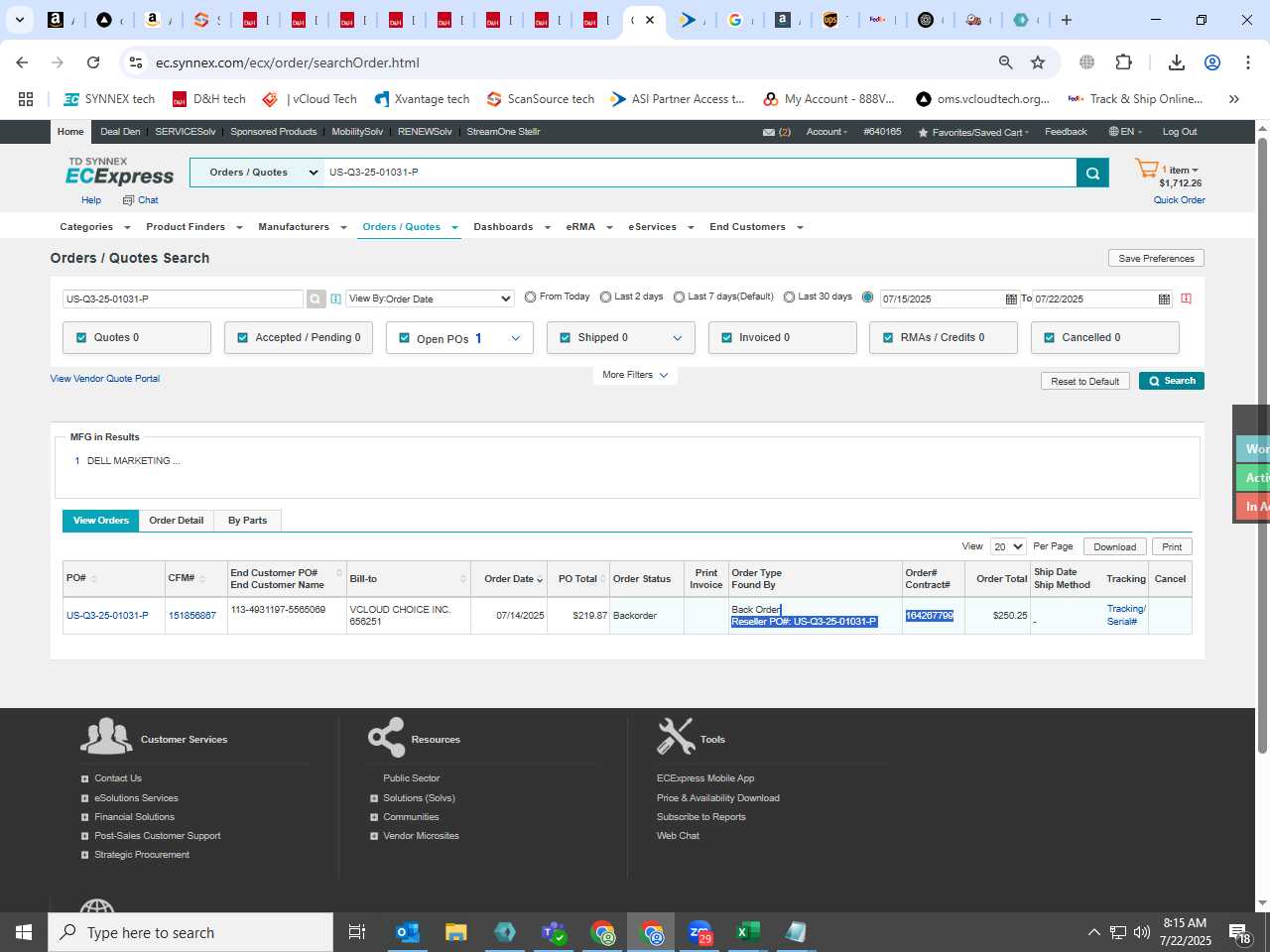Click Reset to Default button
The height and width of the screenshot is (952, 1270).
[x=1084, y=381]
